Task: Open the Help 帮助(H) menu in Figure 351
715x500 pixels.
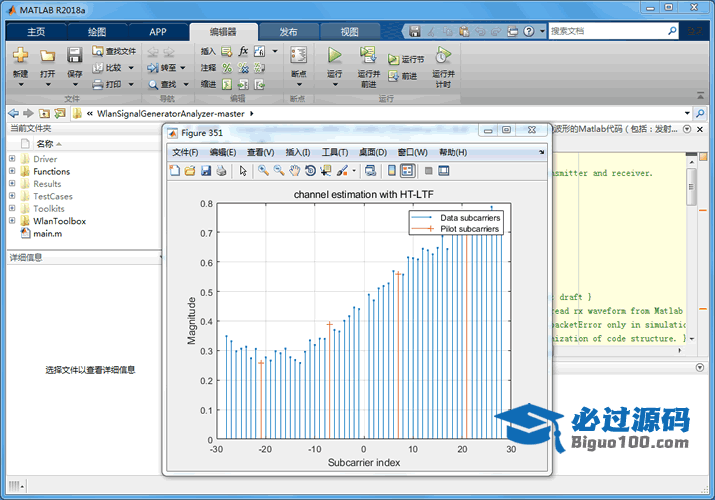Action: click(453, 152)
